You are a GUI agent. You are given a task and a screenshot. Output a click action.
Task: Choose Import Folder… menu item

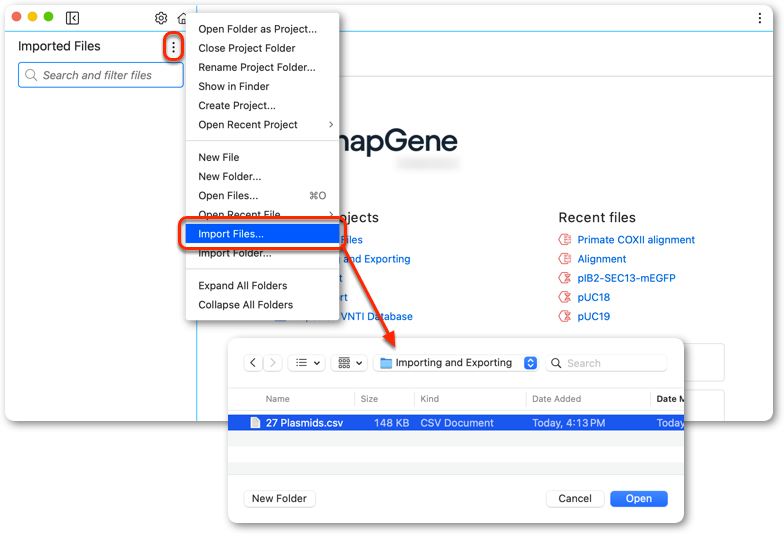(262, 254)
